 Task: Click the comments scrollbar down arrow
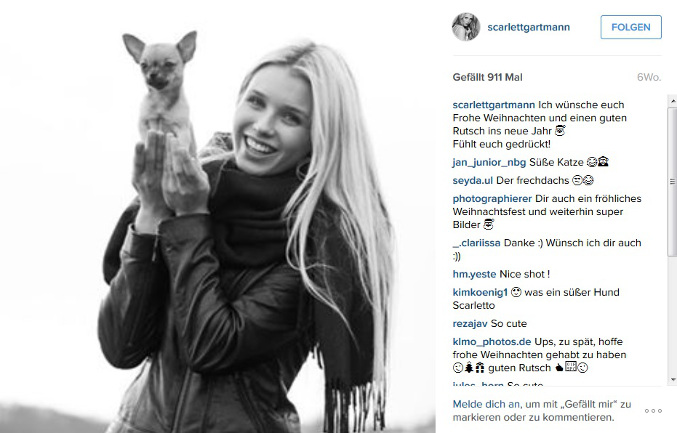pyautogui.click(x=673, y=379)
